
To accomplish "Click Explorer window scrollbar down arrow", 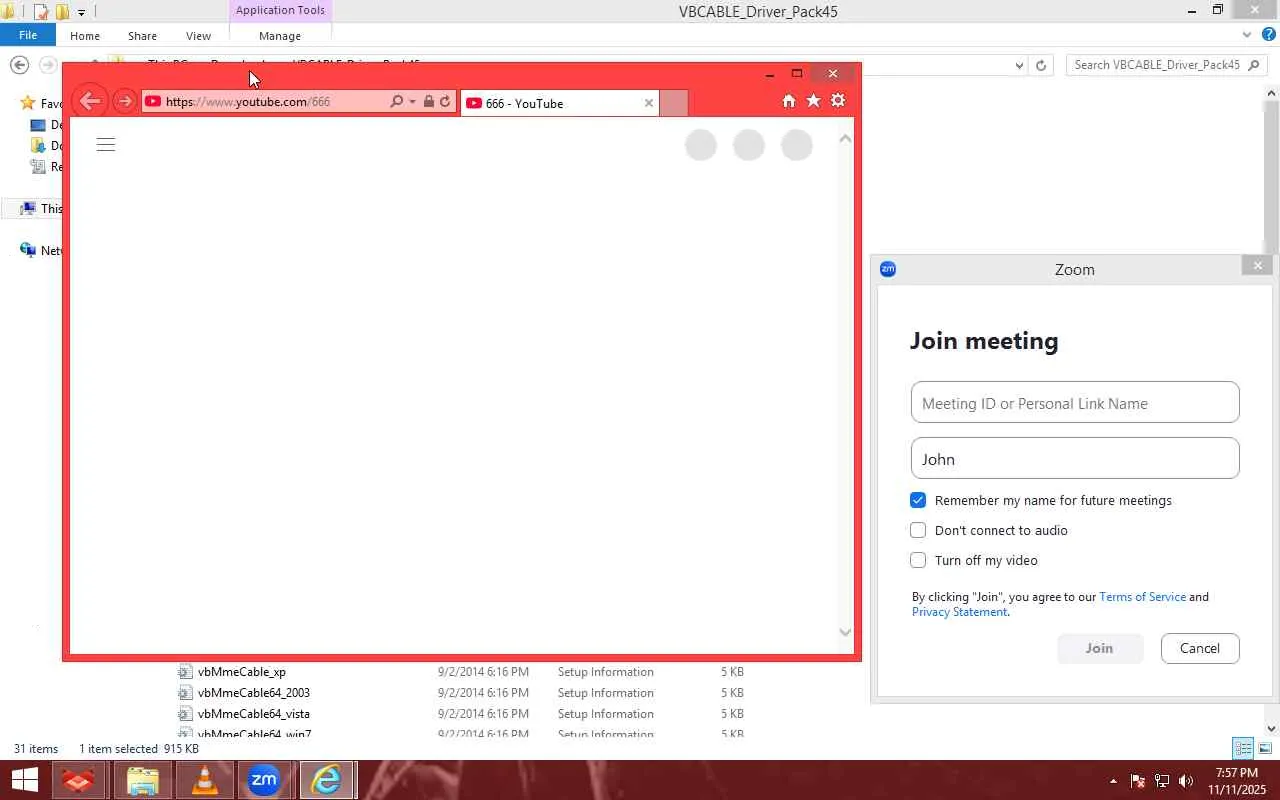I will (1272, 728).
